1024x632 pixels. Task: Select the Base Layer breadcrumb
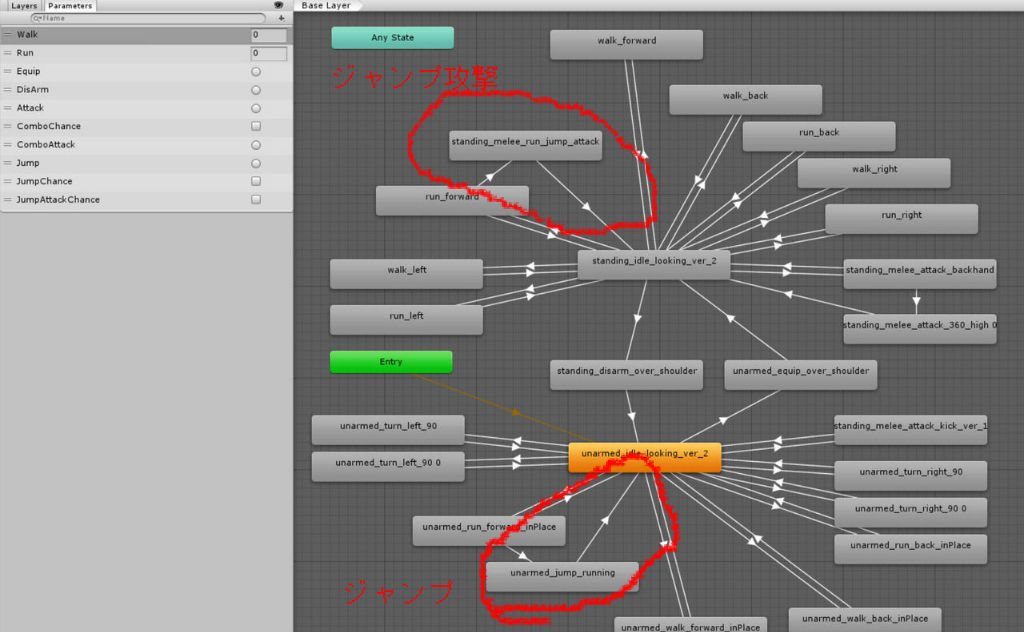point(327,5)
